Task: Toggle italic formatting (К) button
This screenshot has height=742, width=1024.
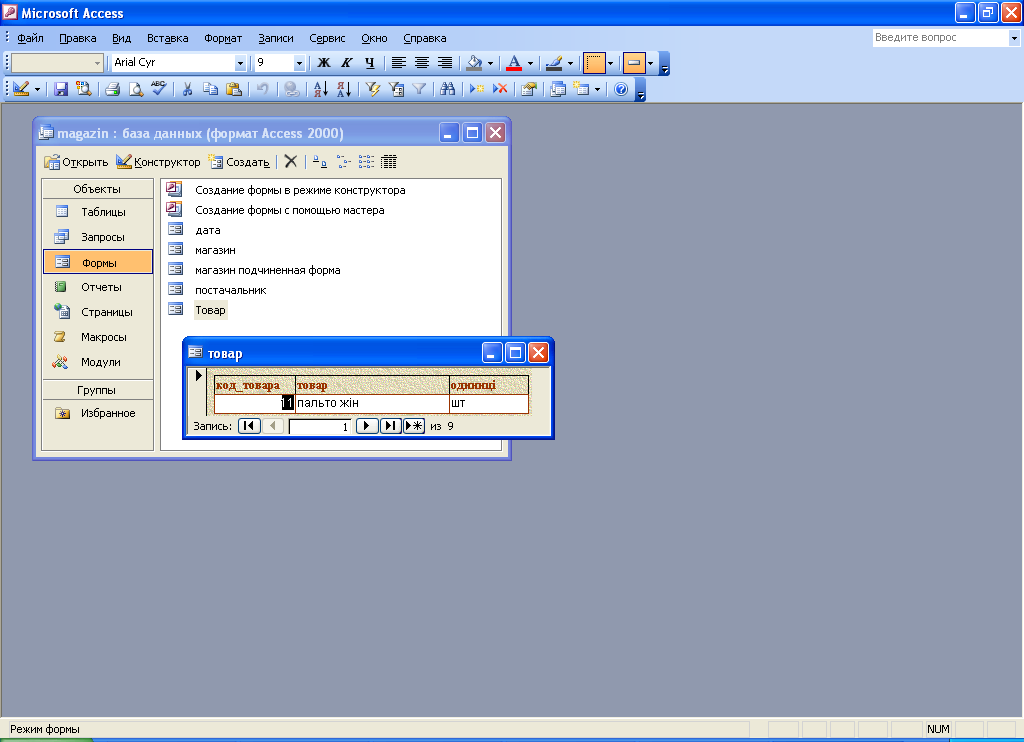Action: (347, 63)
